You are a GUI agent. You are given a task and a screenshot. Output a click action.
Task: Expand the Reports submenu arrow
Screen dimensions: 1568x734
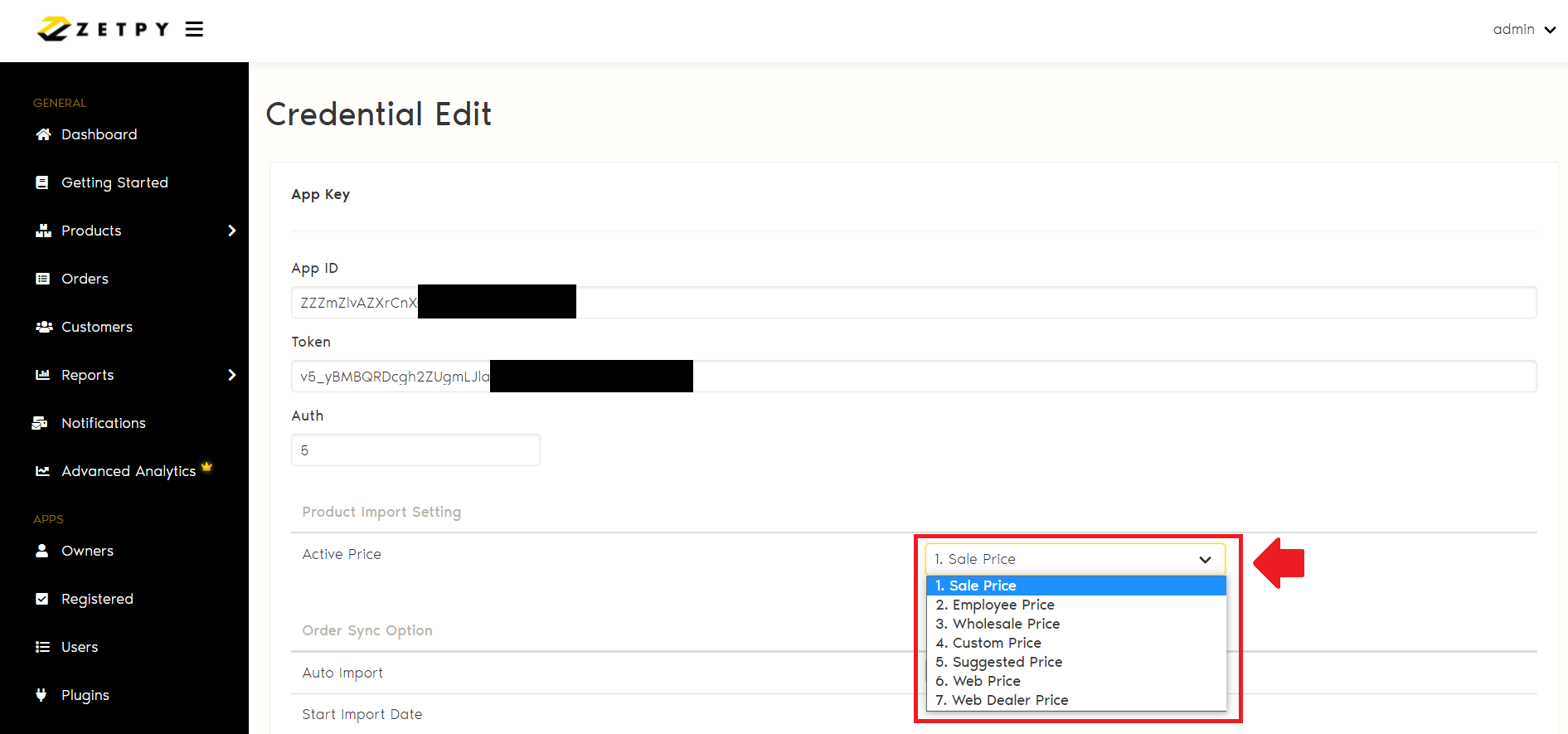pos(232,375)
